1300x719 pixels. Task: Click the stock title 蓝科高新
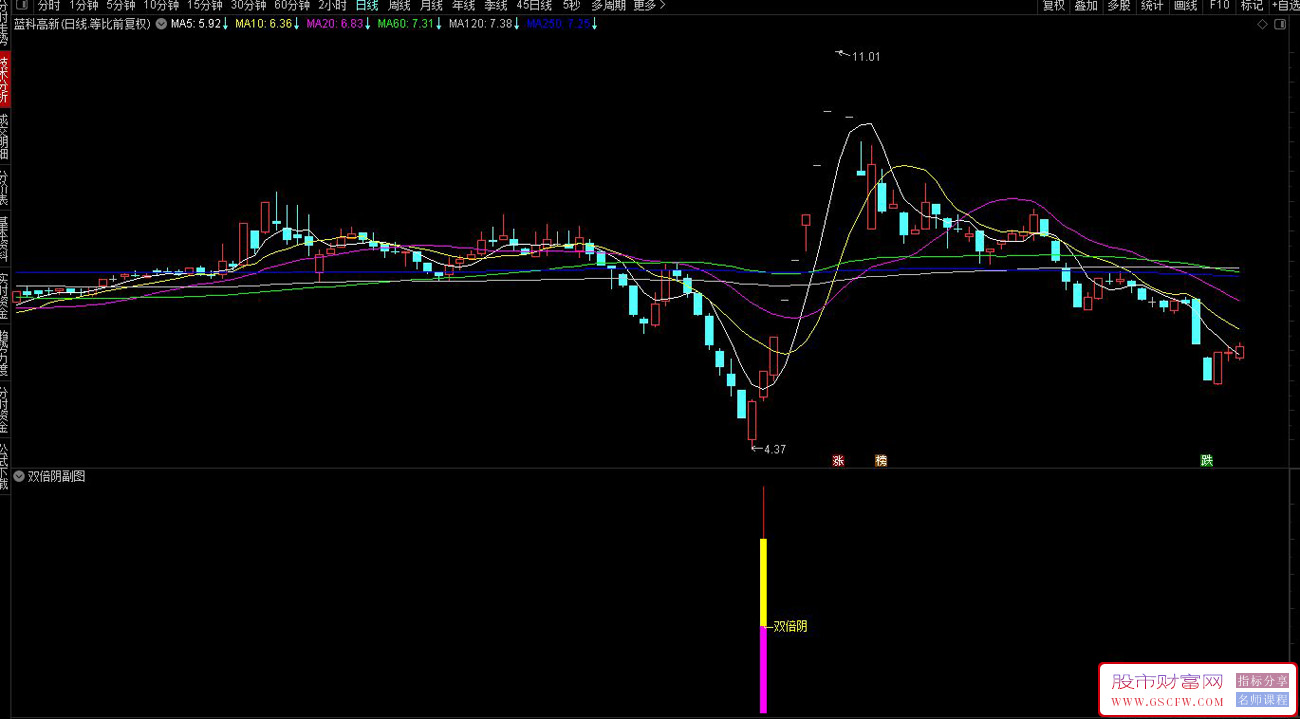click(36, 23)
